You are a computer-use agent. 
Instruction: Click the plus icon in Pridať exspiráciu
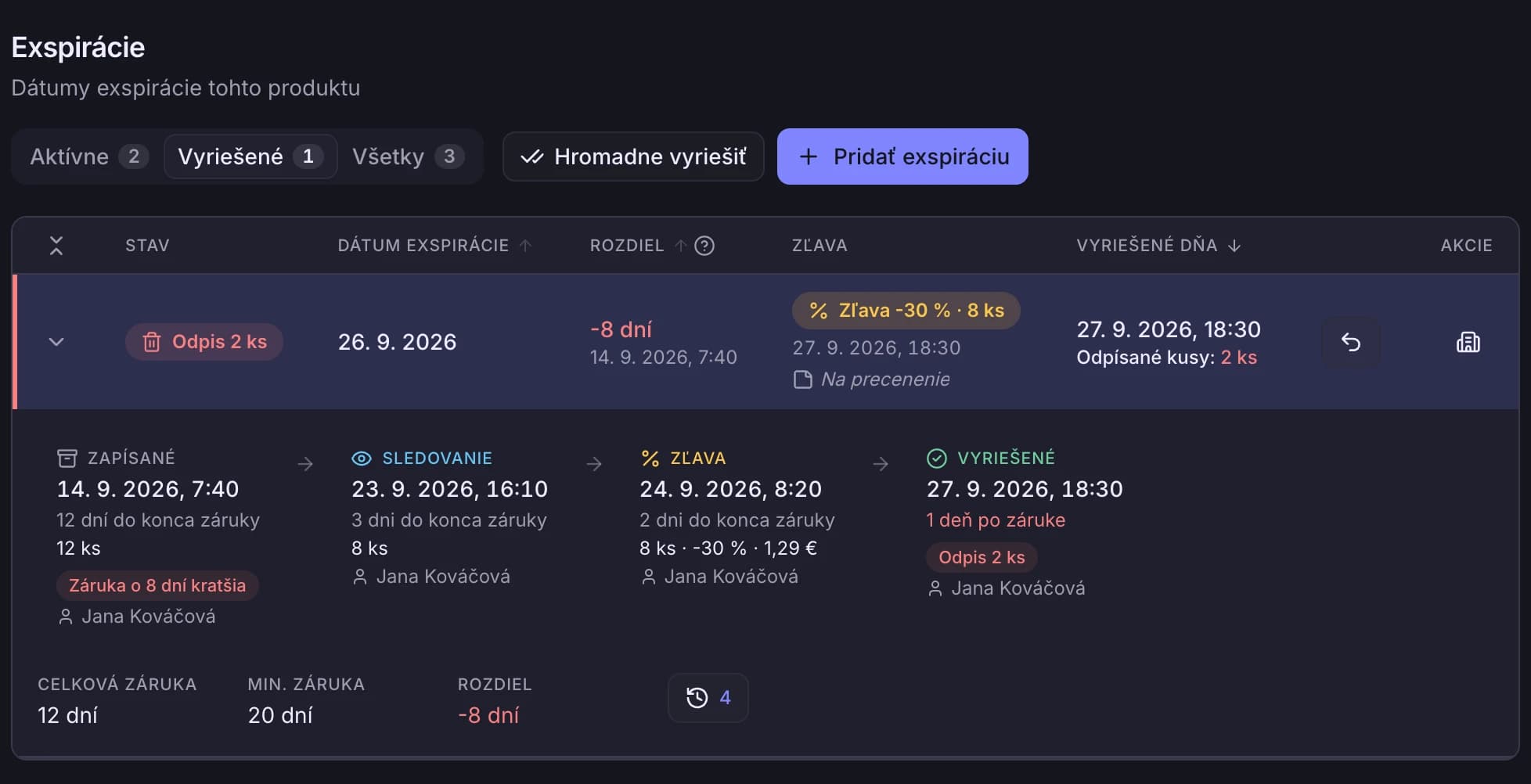pyautogui.click(x=809, y=156)
